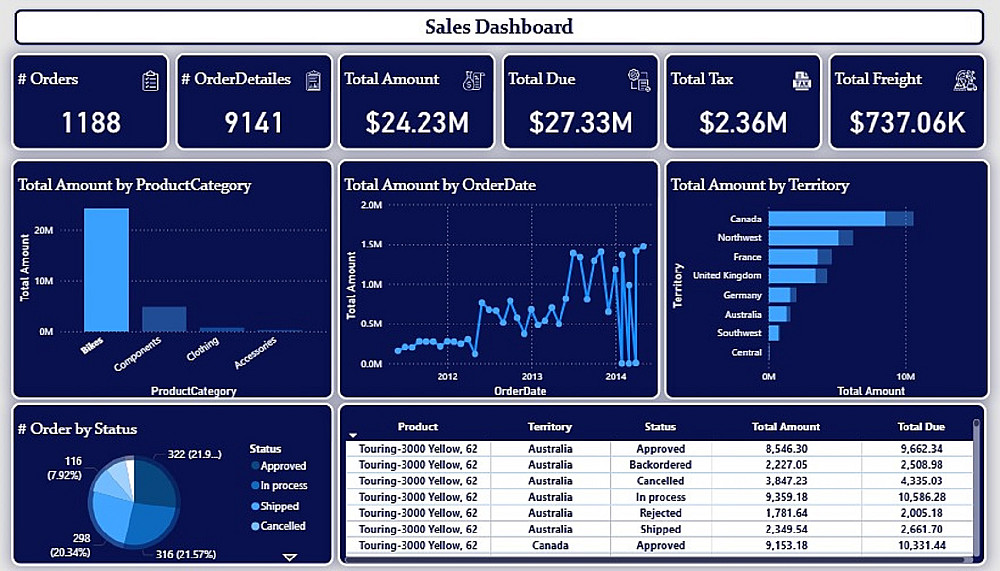
Task: Click sort arrow under Product column header
Action: [353, 436]
